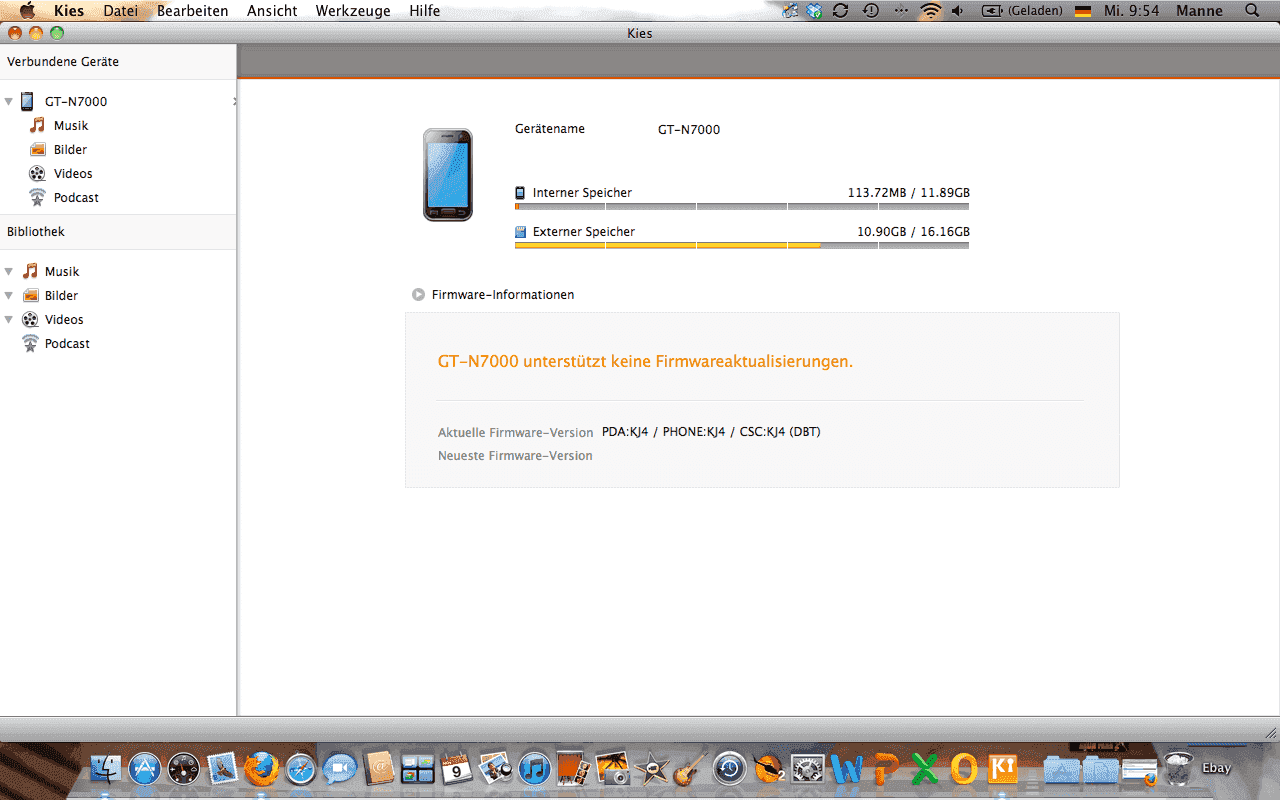Launch App Store from the Dock

[145, 769]
